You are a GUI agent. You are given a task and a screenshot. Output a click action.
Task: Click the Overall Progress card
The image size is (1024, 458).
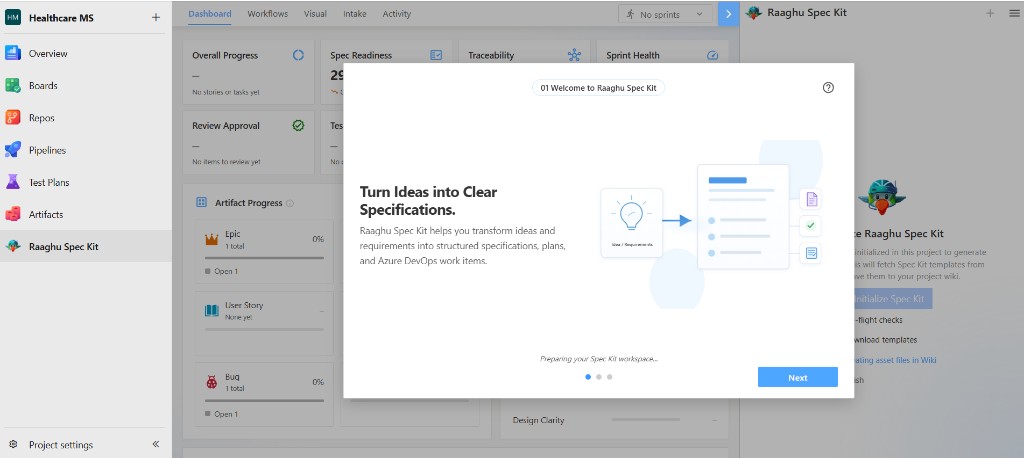248,71
